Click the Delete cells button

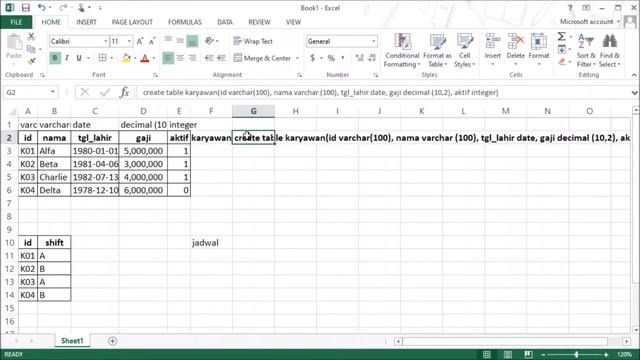tap(516, 50)
